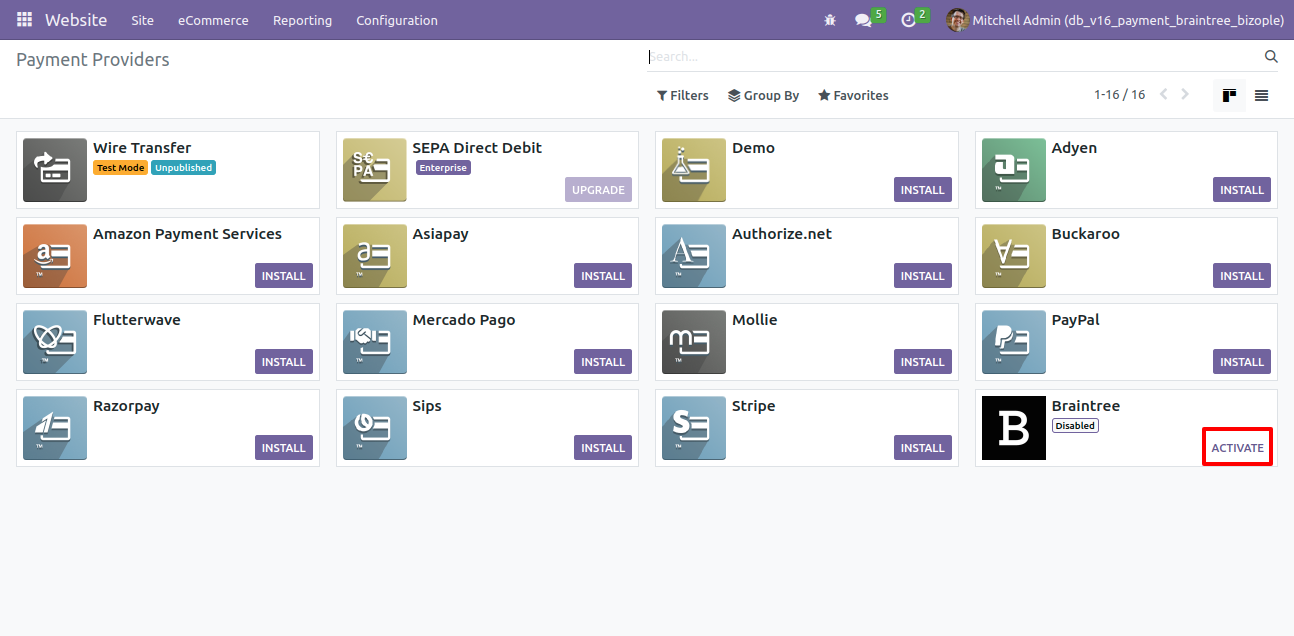Install the Adyen provider
This screenshot has height=636, width=1294.
(1242, 190)
